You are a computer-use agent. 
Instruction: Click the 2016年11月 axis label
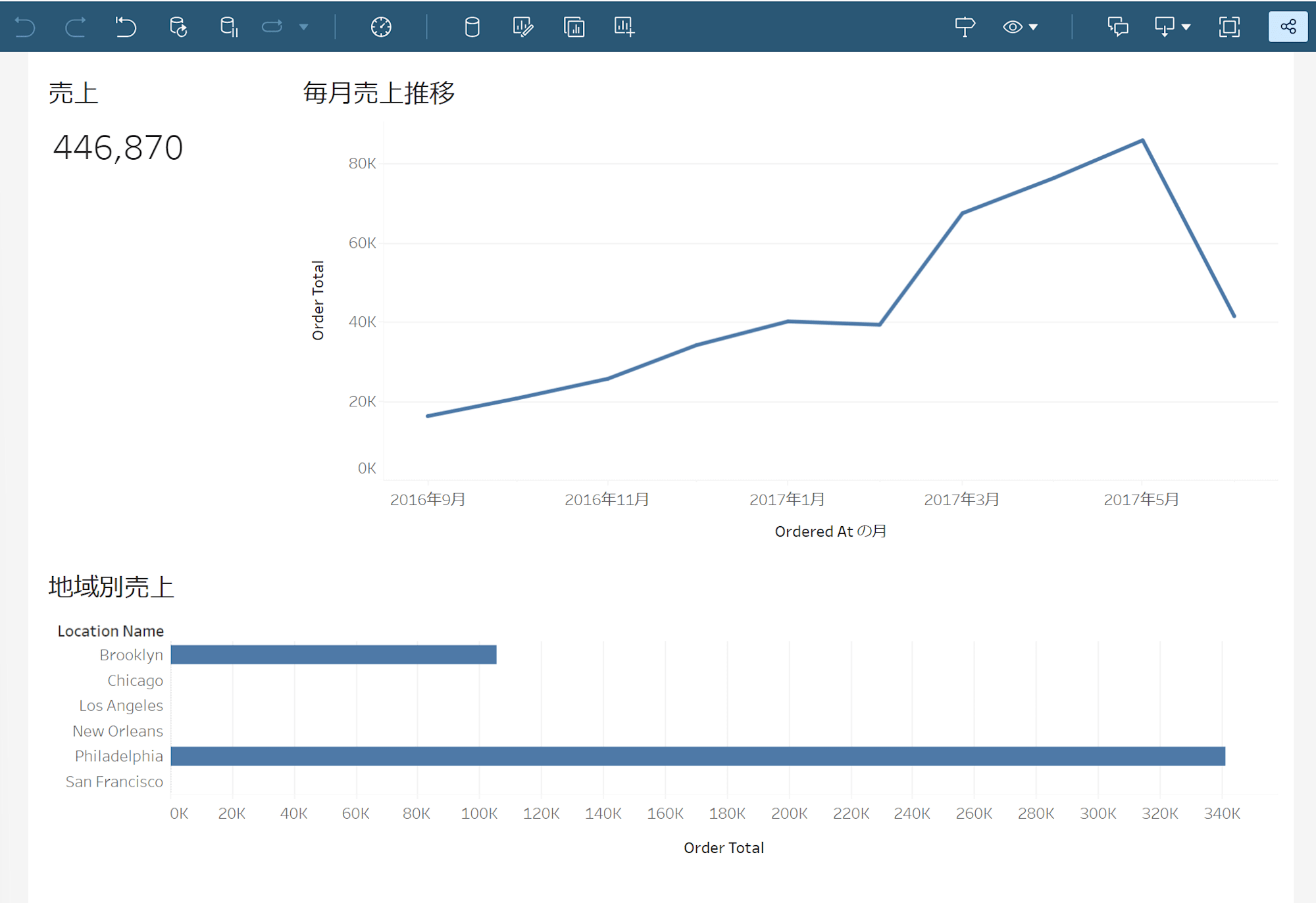tap(607, 500)
